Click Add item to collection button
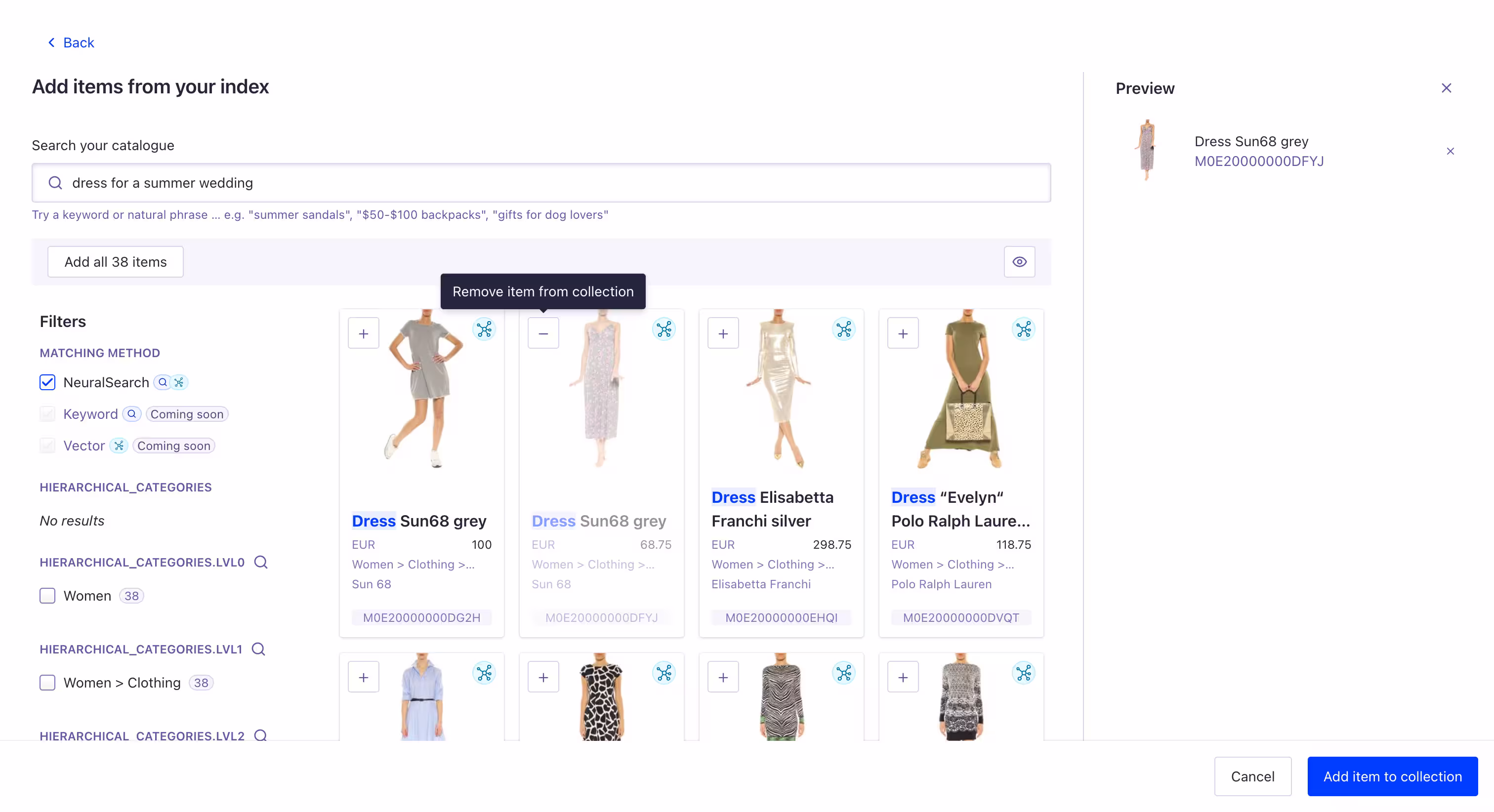Screen dimensions: 1494x812 [x=1393, y=776]
